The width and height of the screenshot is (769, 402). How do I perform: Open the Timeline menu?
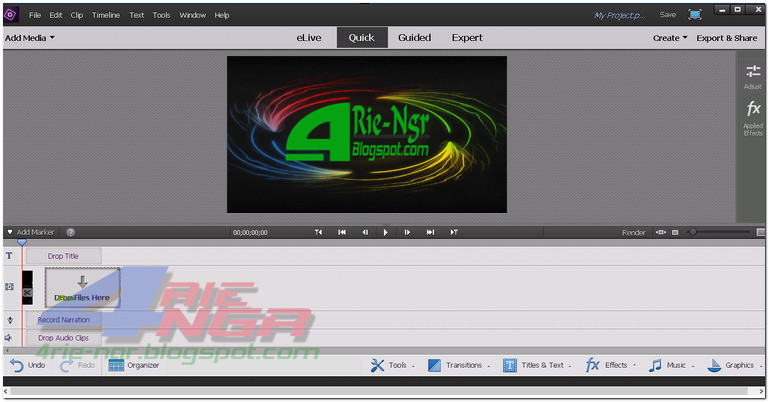[106, 15]
